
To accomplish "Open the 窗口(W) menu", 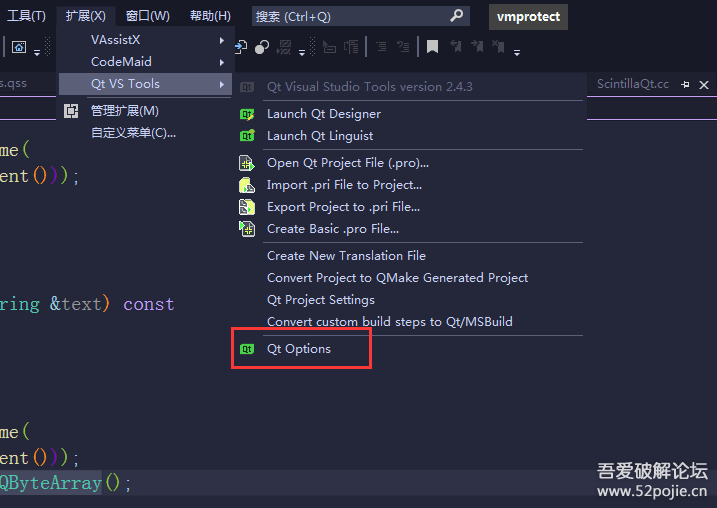I will pyautogui.click(x=147, y=16).
